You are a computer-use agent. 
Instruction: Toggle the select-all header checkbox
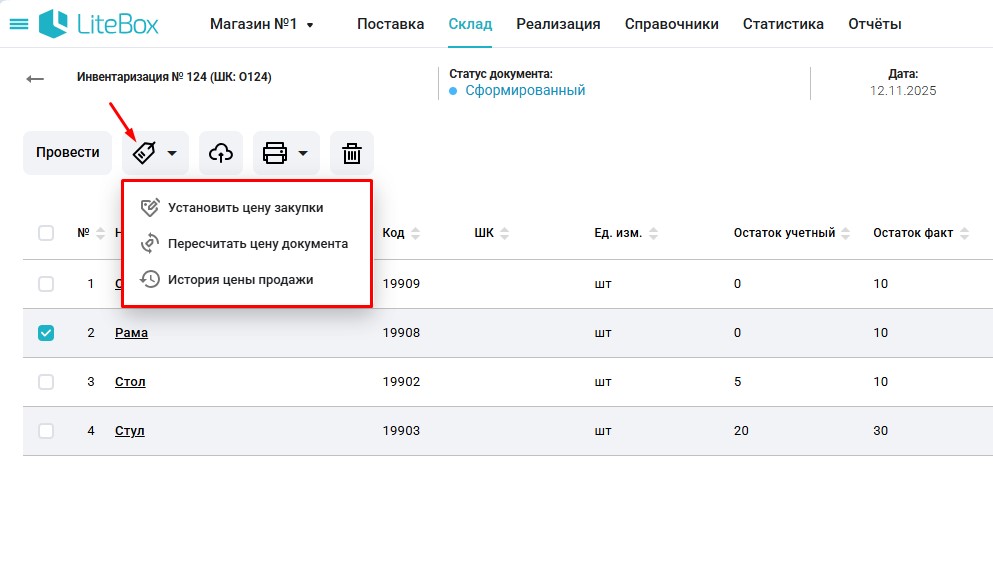pos(46,233)
